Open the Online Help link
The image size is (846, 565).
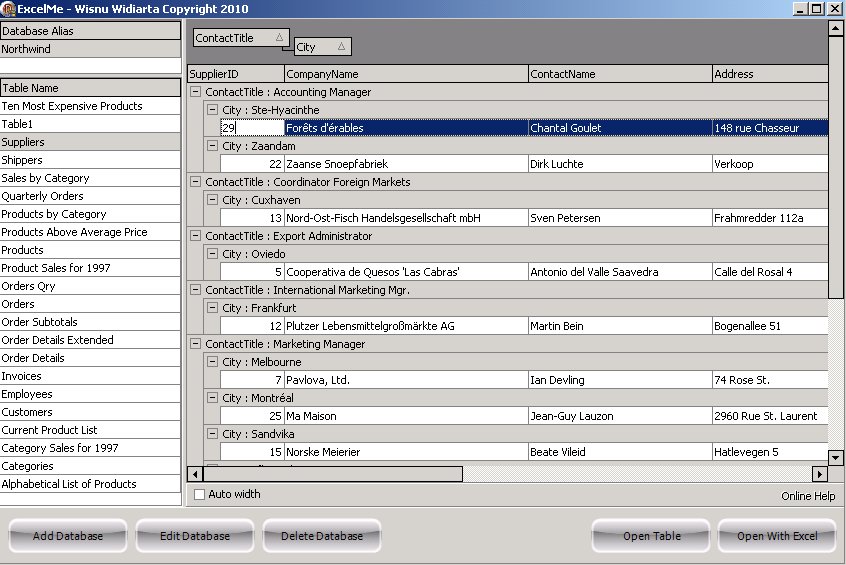click(808, 496)
